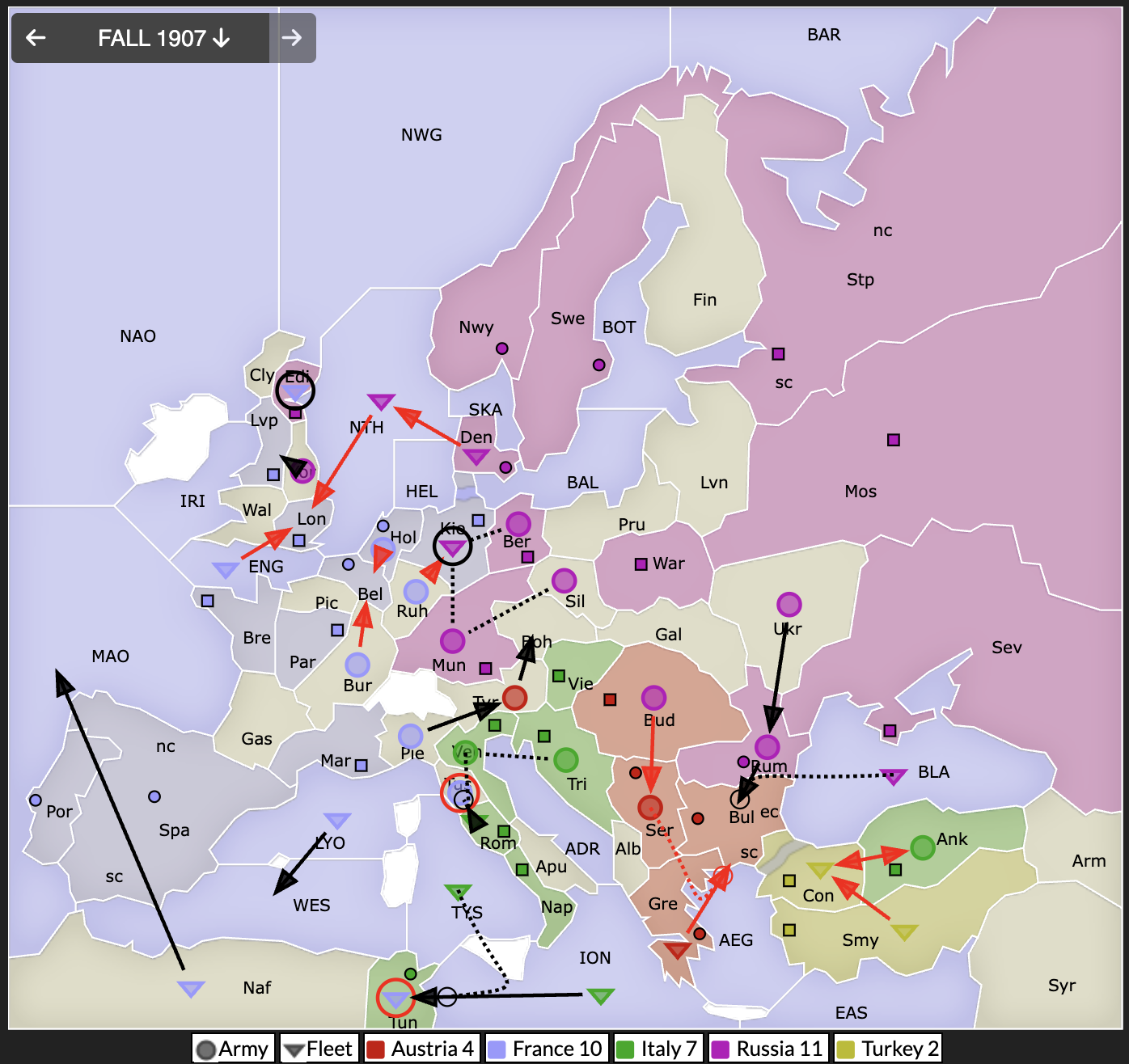The image size is (1129, 1064).
Task: Select the Russian army in Rumania
Action: point(767,747)
